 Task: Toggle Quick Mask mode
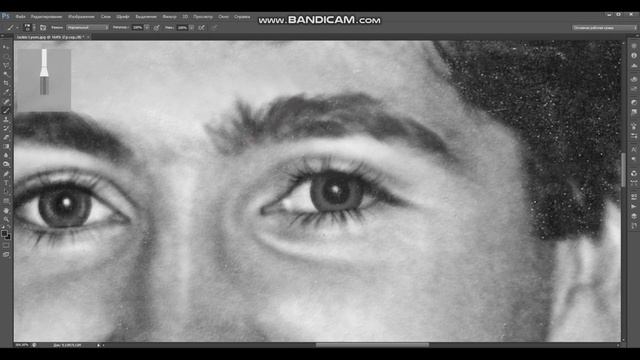(x=6, y=246)
